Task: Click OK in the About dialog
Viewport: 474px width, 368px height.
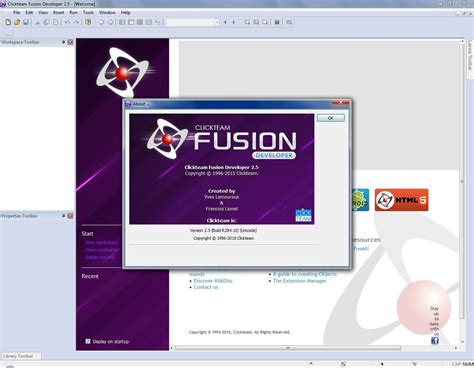Action: pyautogui.click(x=330, y=118)
